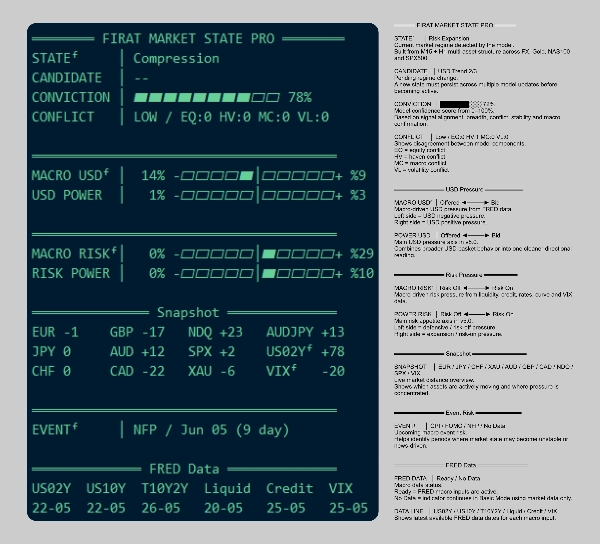Click the %29 value
The width and height of the screenshot is (600, 544).
click(x=362, y=253)
